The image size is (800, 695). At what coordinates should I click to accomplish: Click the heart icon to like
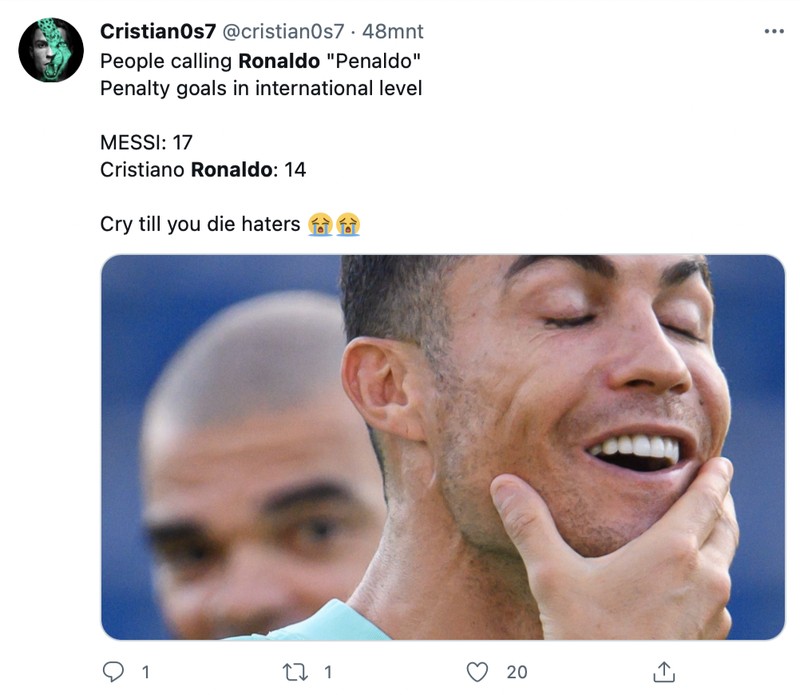[x=480, y=672]
